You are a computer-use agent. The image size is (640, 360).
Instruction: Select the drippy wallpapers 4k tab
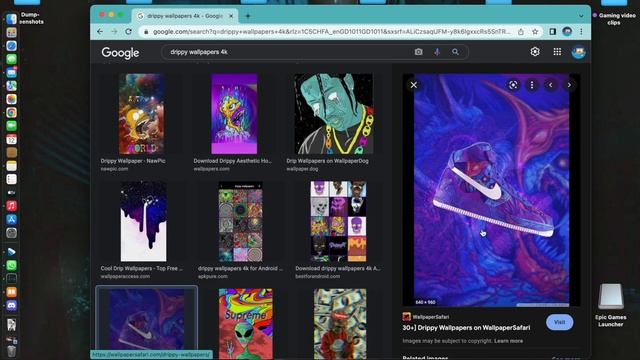(184, 16)
